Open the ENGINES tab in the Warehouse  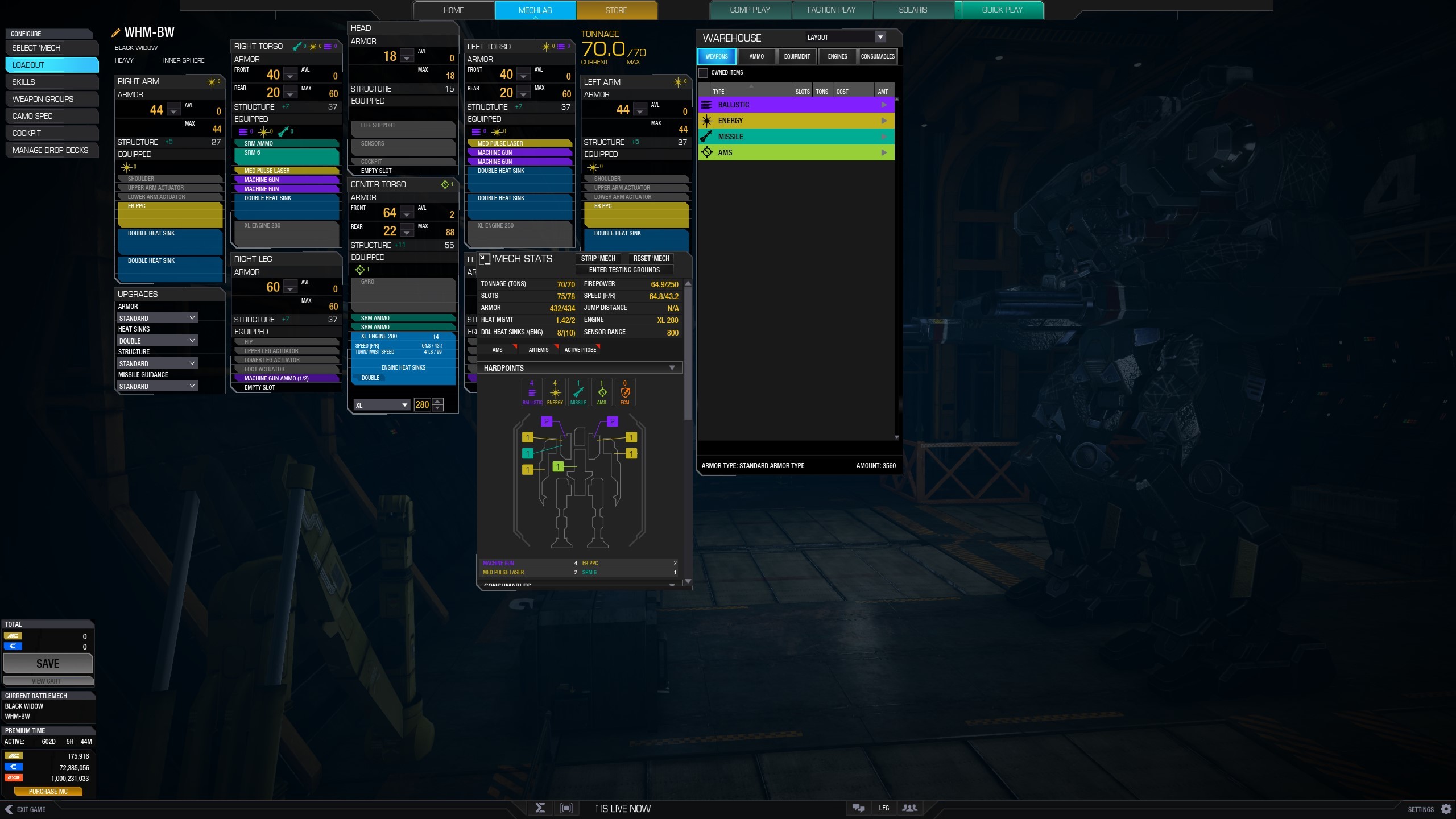837,56
